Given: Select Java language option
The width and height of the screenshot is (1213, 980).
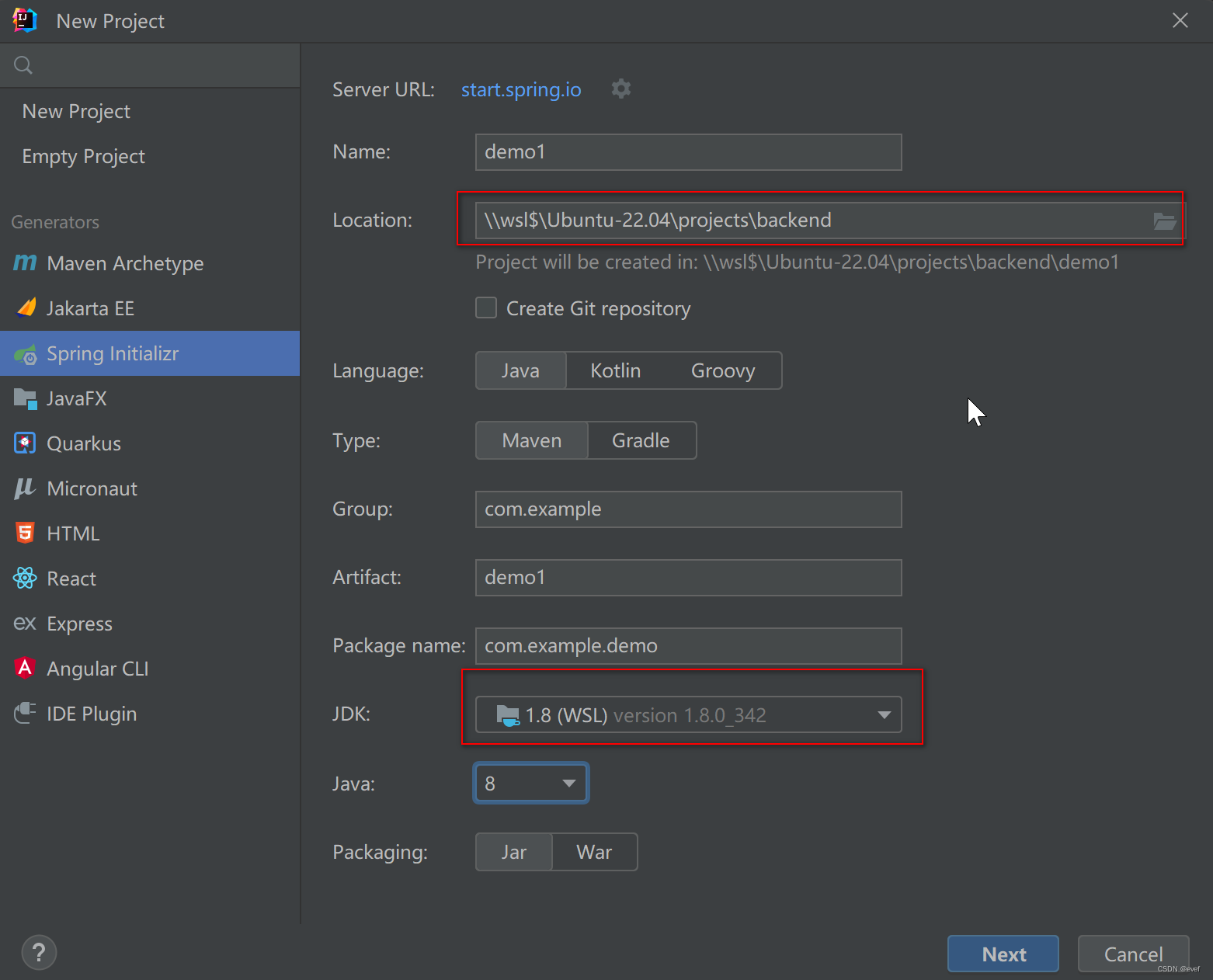Looking at the screenshot, I should pyautogui.click(x=520, y=370).
